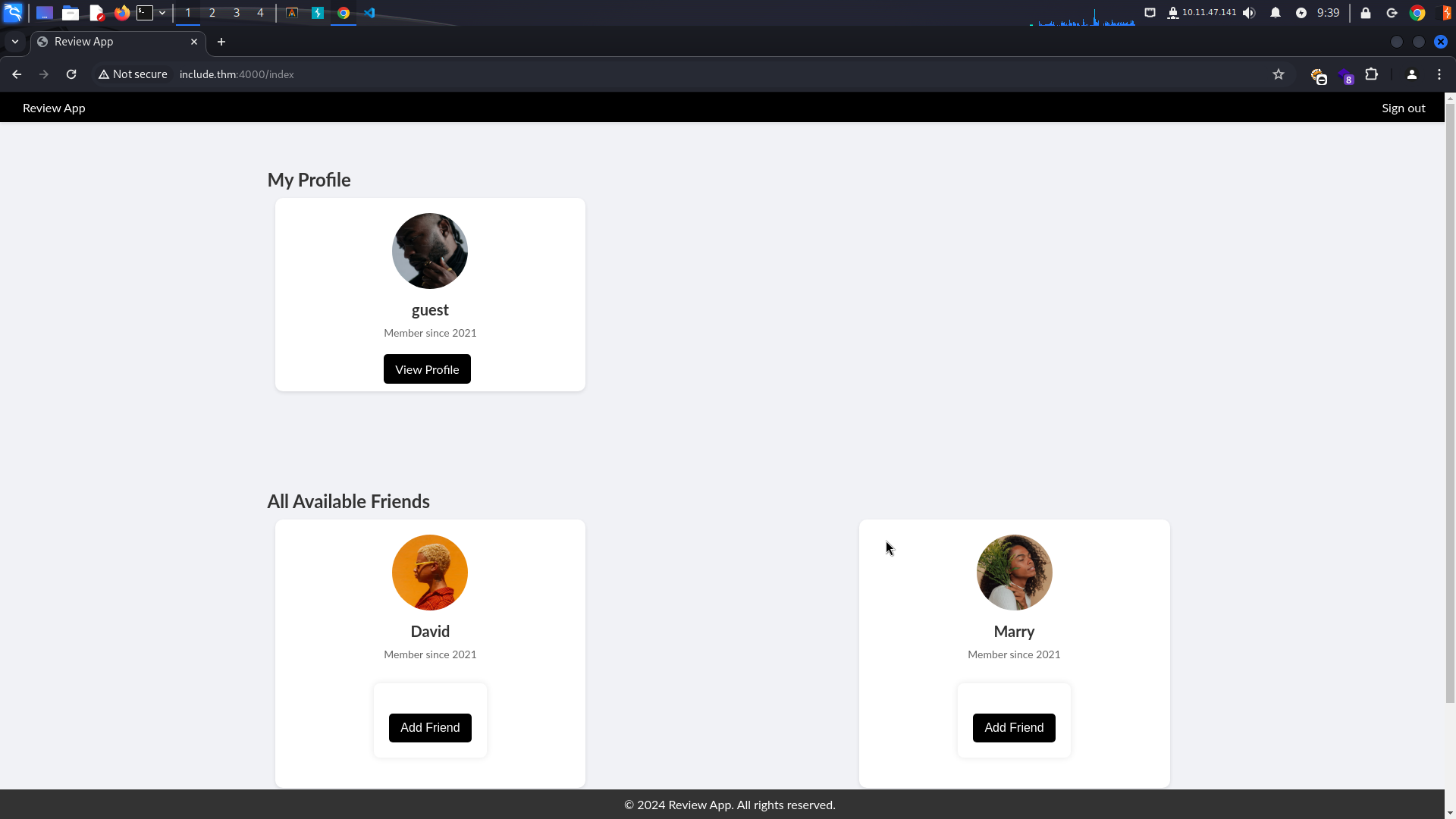1456x819 pixels.
Task: Switch to workspace 3
Action: (x=237, y=13)
